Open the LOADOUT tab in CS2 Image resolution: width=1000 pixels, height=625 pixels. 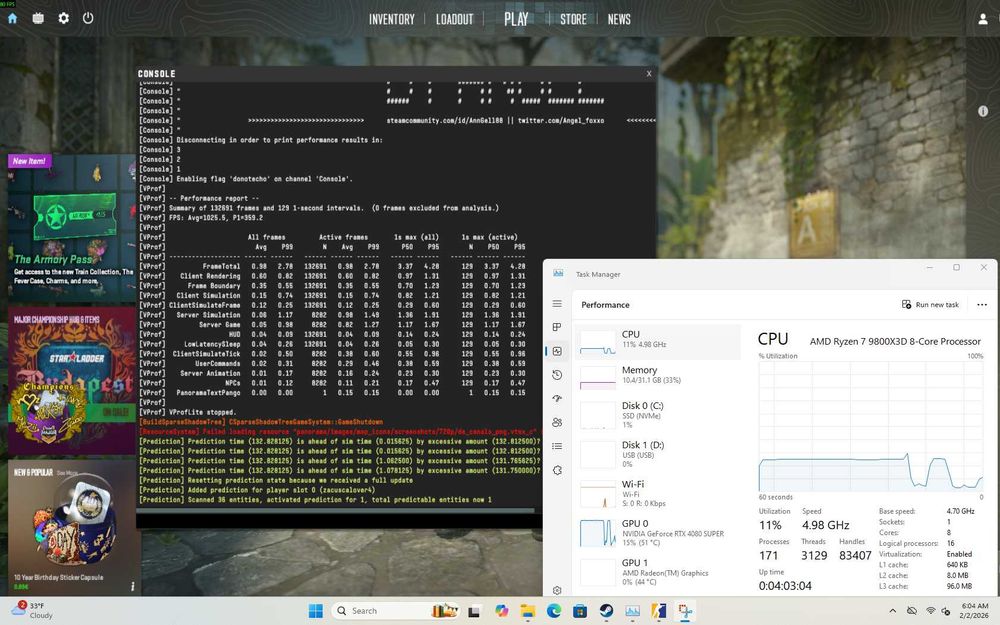pyautogui.click(x=455, y=19)
